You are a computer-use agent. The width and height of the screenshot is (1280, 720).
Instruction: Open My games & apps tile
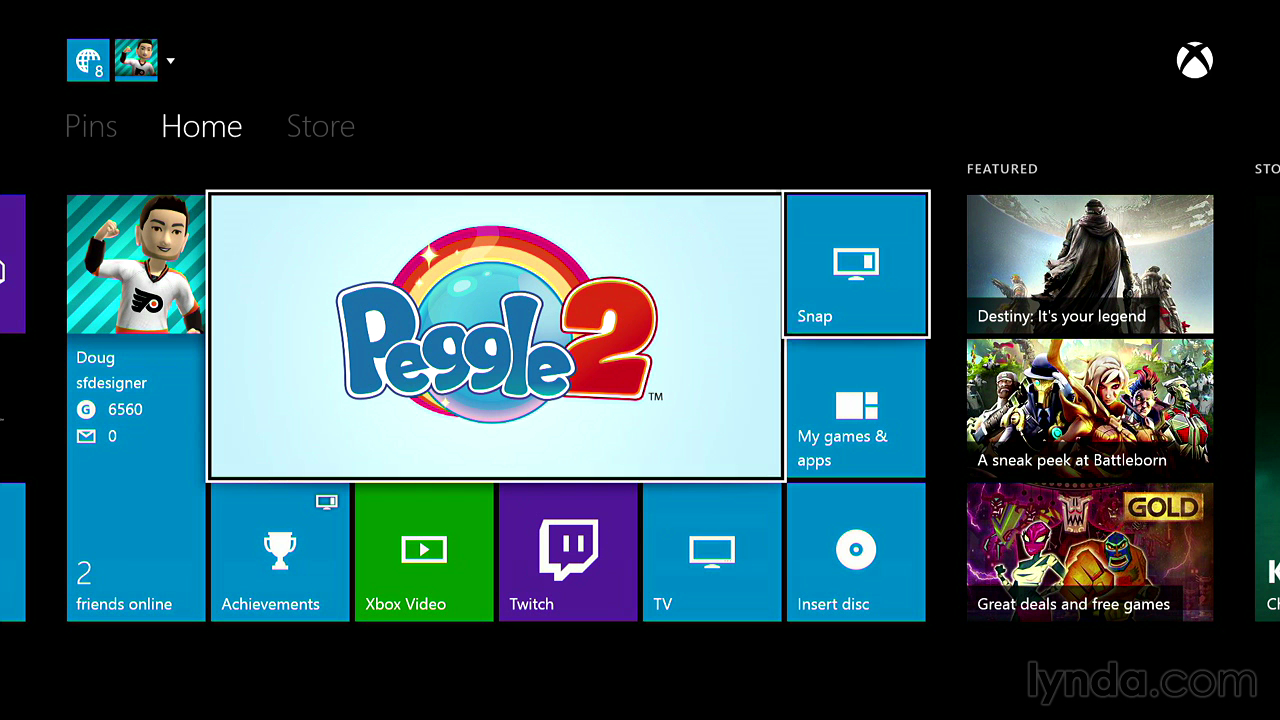856,408
